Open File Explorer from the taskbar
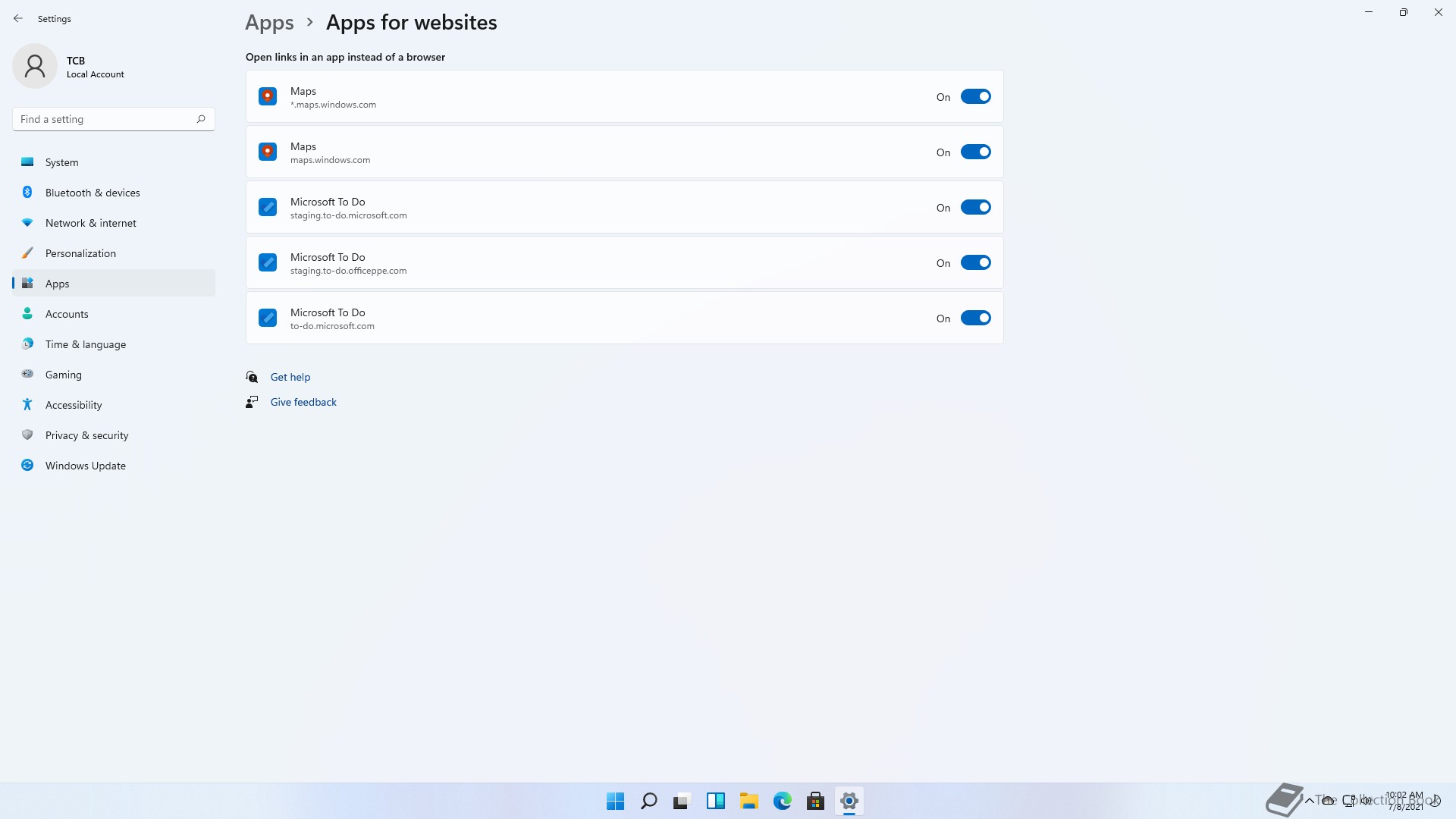Screen dimensions: 1456x819 click(748, 801)
